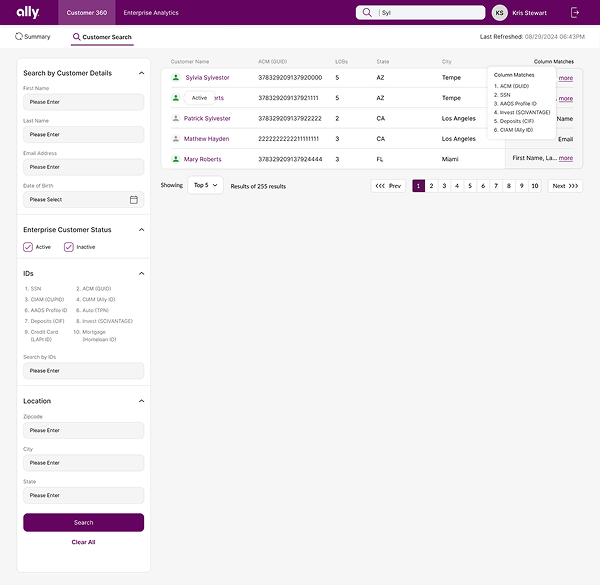Viewport: 600px width, 585px height.
Task: Select results page 10
Action: pyautogui.click(x=535, y=186)
